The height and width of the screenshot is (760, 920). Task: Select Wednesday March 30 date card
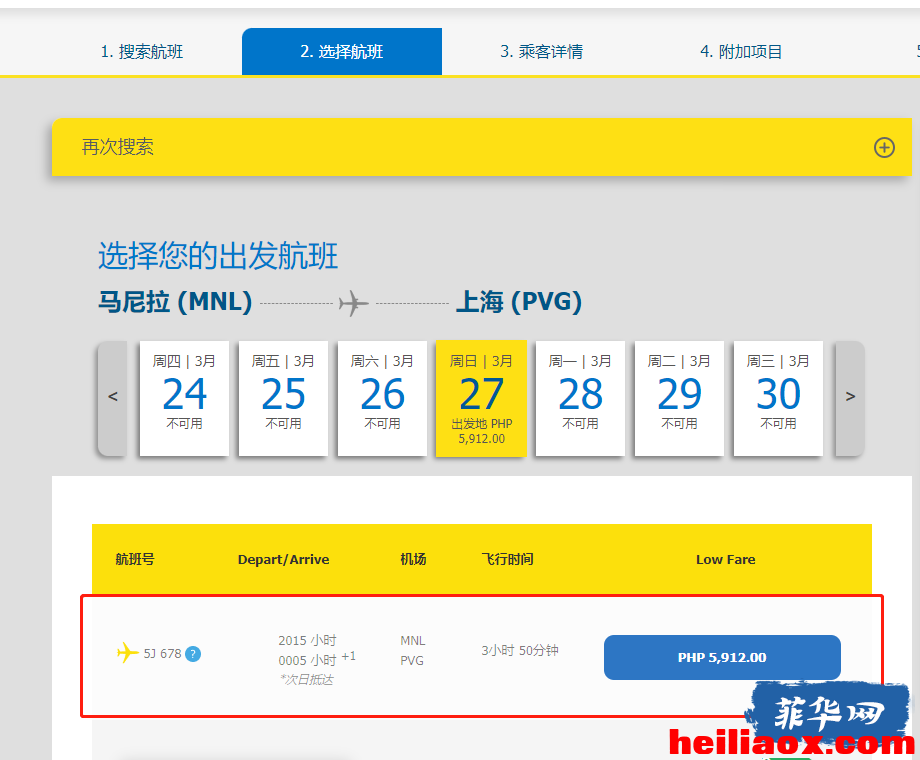click(x=779, y=398)
